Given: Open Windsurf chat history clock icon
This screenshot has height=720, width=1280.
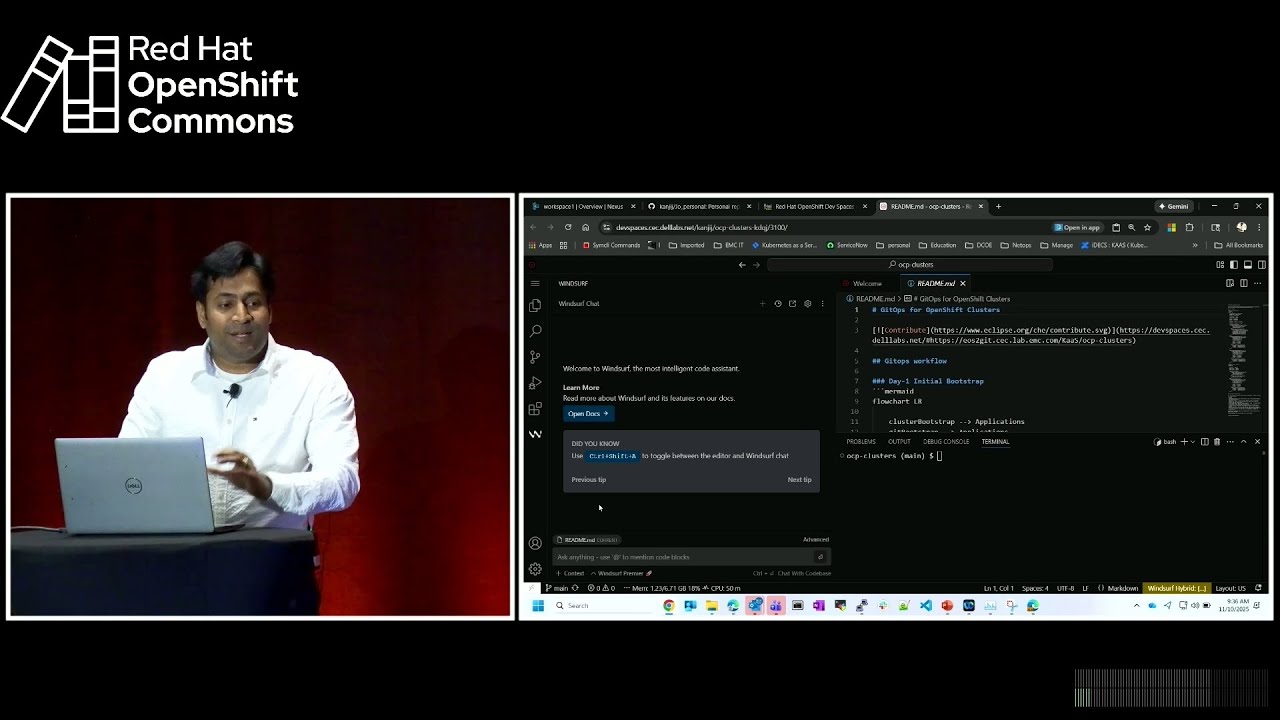Looking at the screenshot, I should tap(777, 303).
